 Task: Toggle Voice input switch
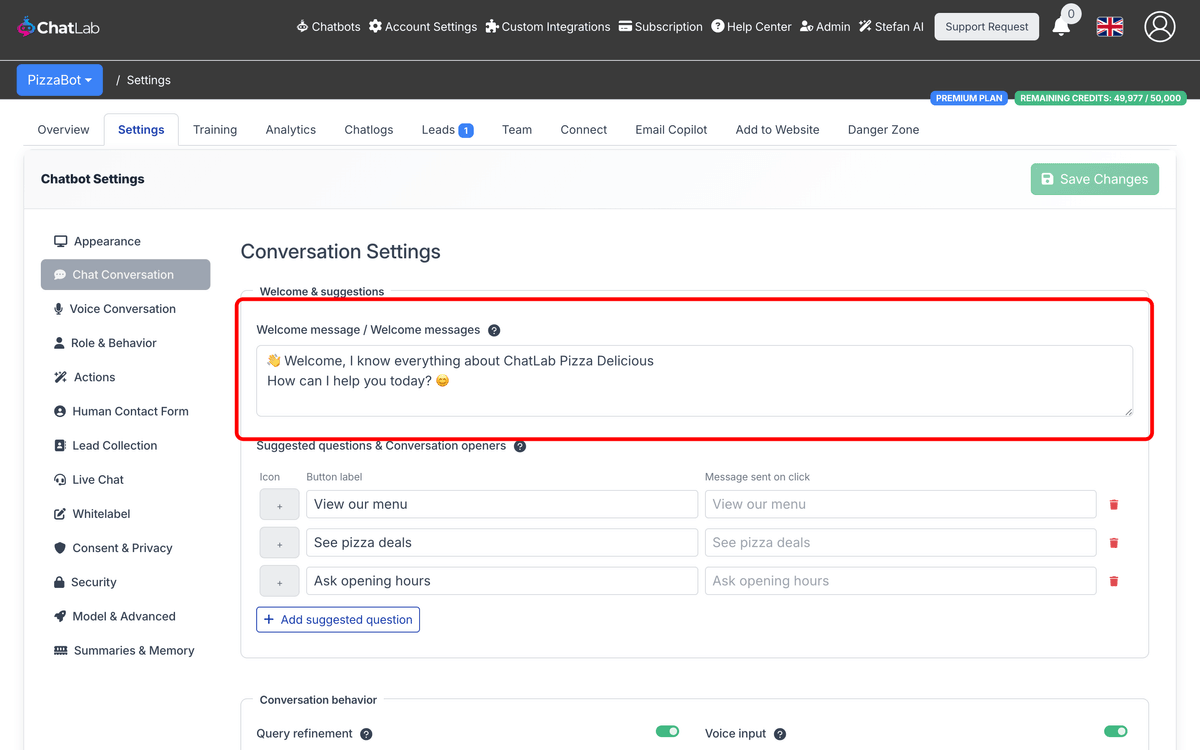click(x=1115, y=732)
